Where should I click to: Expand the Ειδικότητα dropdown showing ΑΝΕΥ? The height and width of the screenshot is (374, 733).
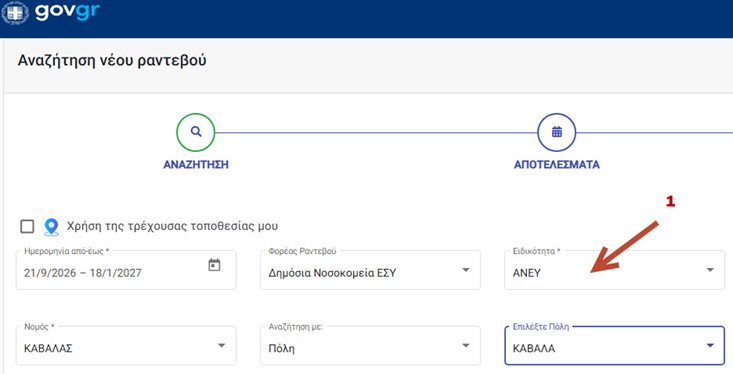614,270
